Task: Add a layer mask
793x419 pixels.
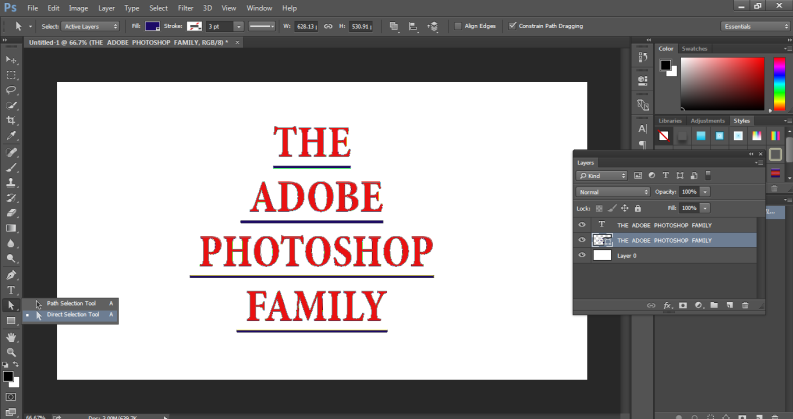Action: [683, 305]
